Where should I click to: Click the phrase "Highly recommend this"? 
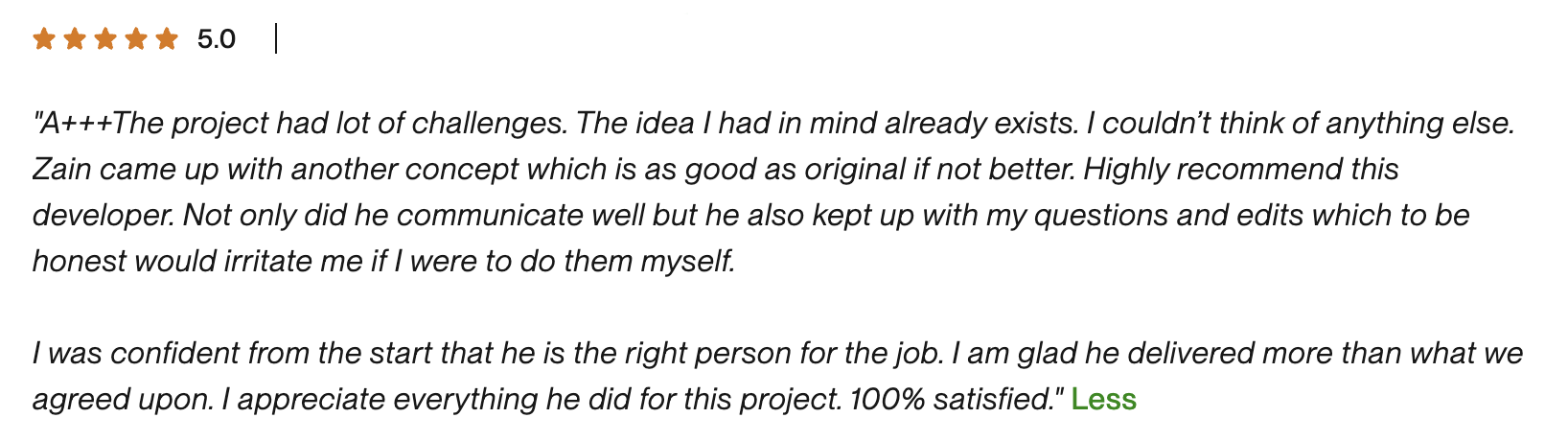1241,170
